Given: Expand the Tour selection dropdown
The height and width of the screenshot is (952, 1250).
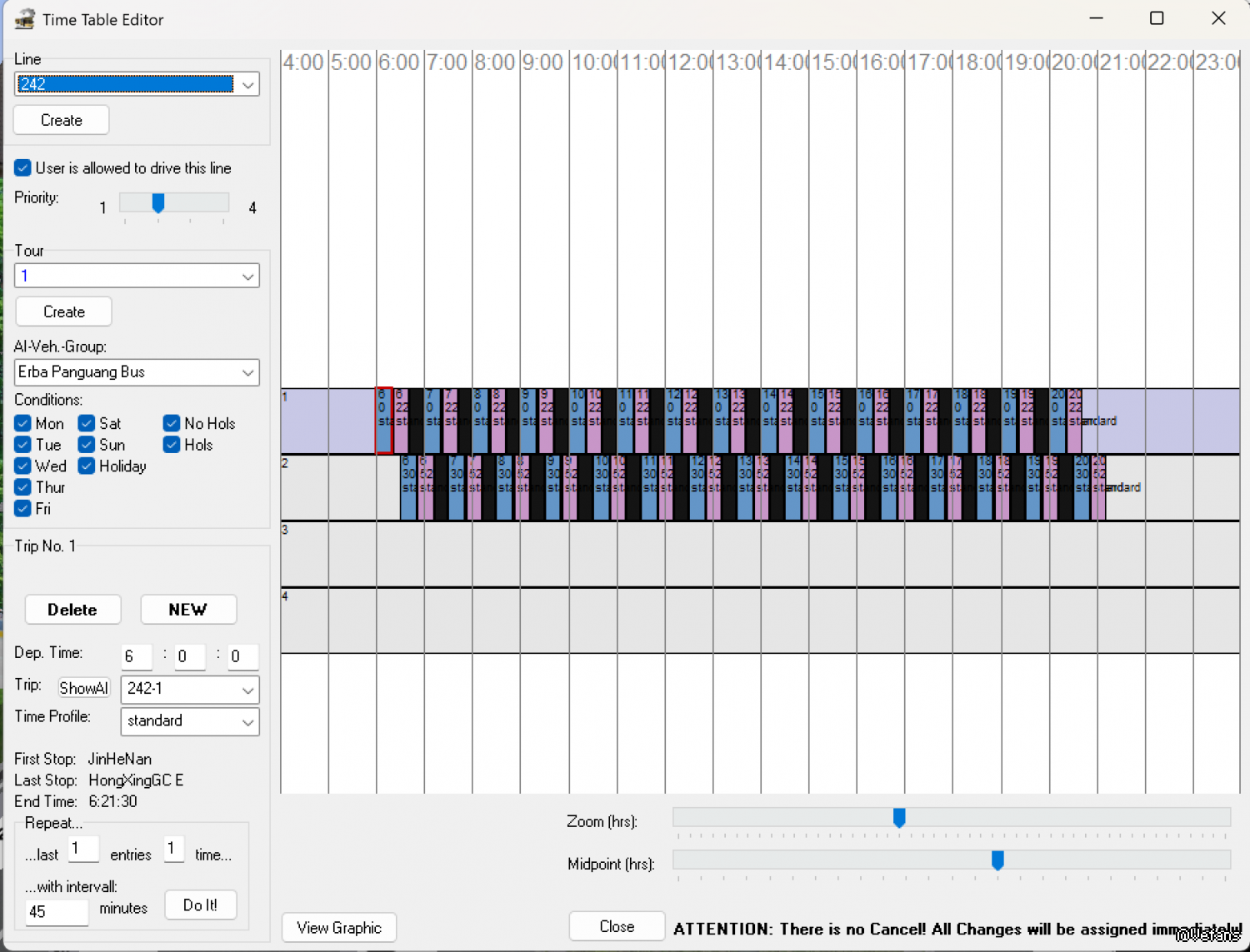Looking at the screenshot, I should point(247,277).
